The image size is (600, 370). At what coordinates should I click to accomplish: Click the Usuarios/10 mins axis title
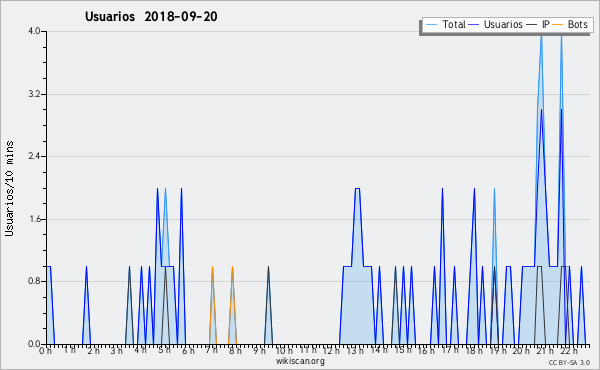(9, 188)
